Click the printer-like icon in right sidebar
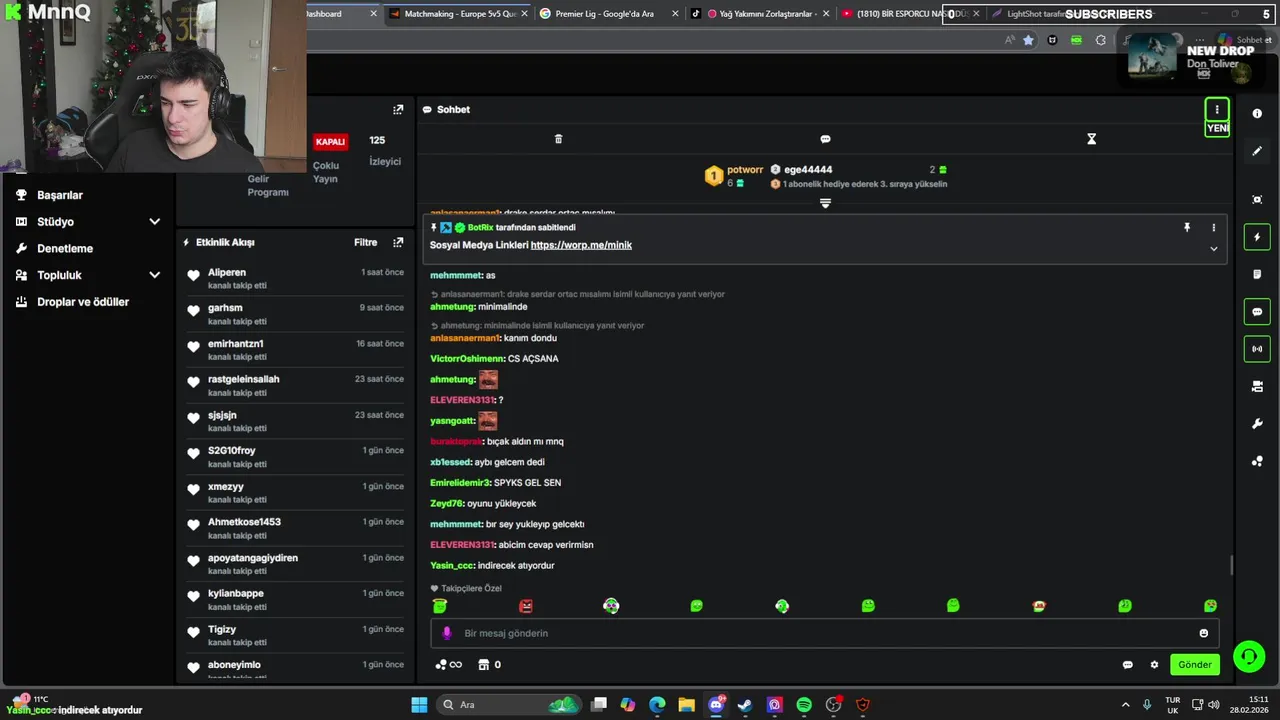 [x=1257, y=386]
